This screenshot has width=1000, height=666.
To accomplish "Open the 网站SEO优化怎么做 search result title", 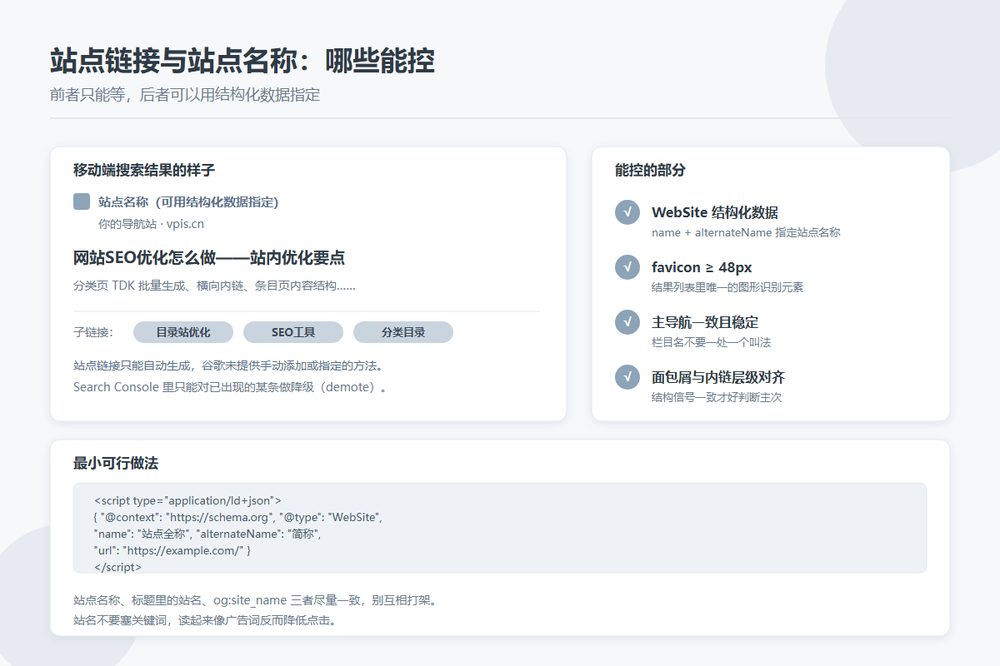I will click(x=209, y=258).
